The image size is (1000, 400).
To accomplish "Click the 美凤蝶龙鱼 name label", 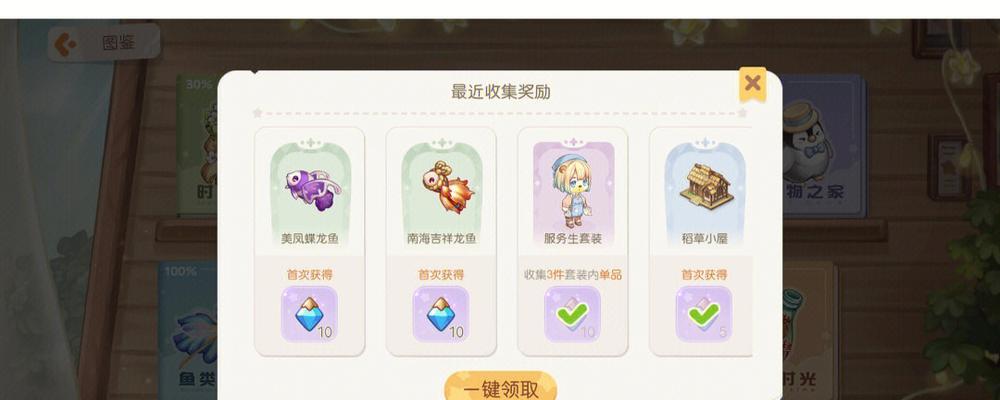I will pos(309,239).
